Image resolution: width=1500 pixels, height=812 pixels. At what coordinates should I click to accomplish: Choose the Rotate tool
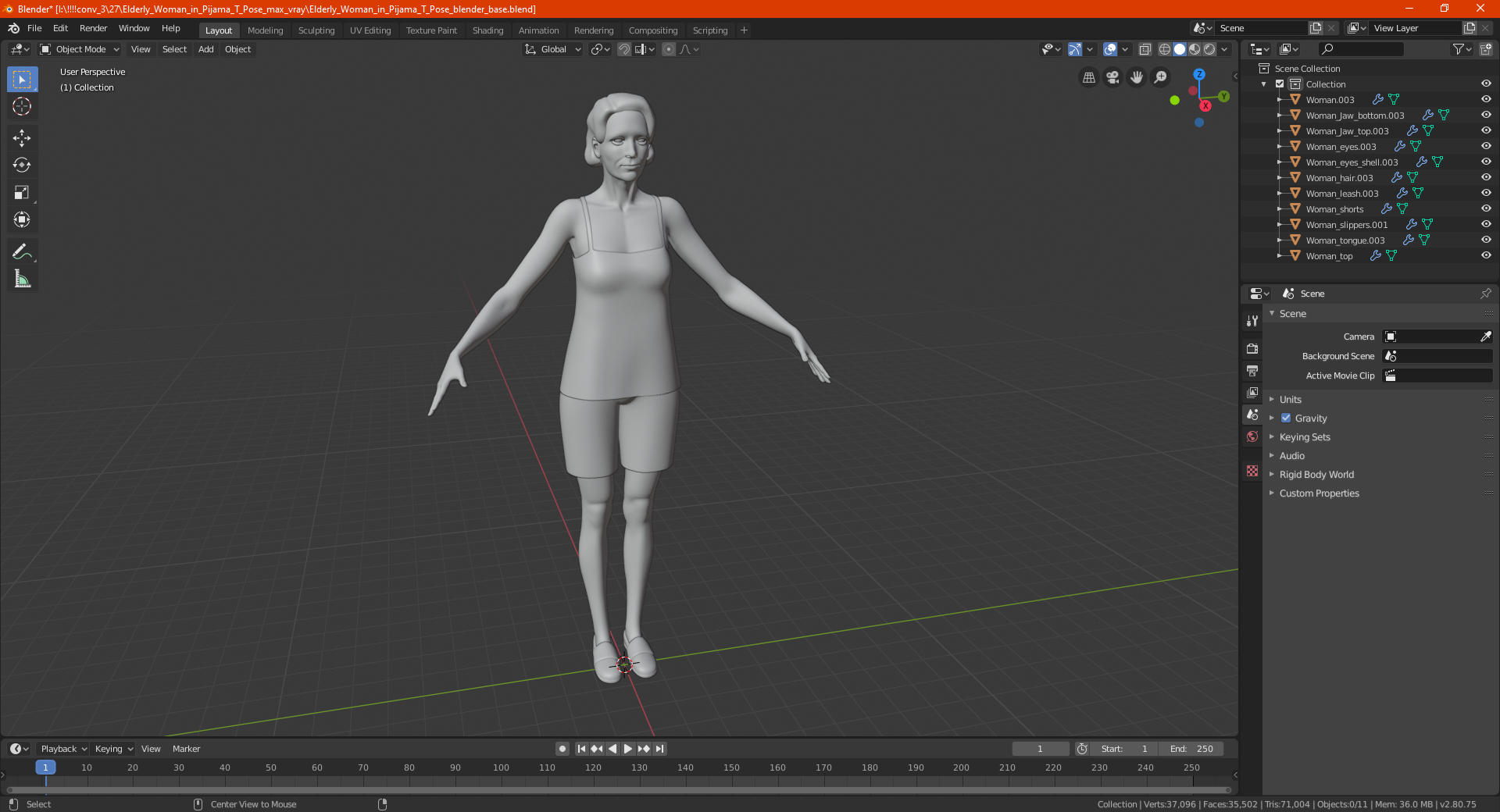click(x=22, y=165)
